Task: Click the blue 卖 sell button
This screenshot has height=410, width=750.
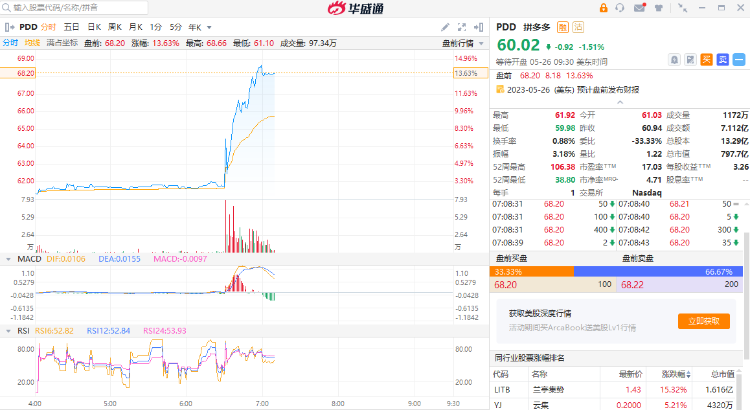Action: pyautogui.click(x=722, y=60)
